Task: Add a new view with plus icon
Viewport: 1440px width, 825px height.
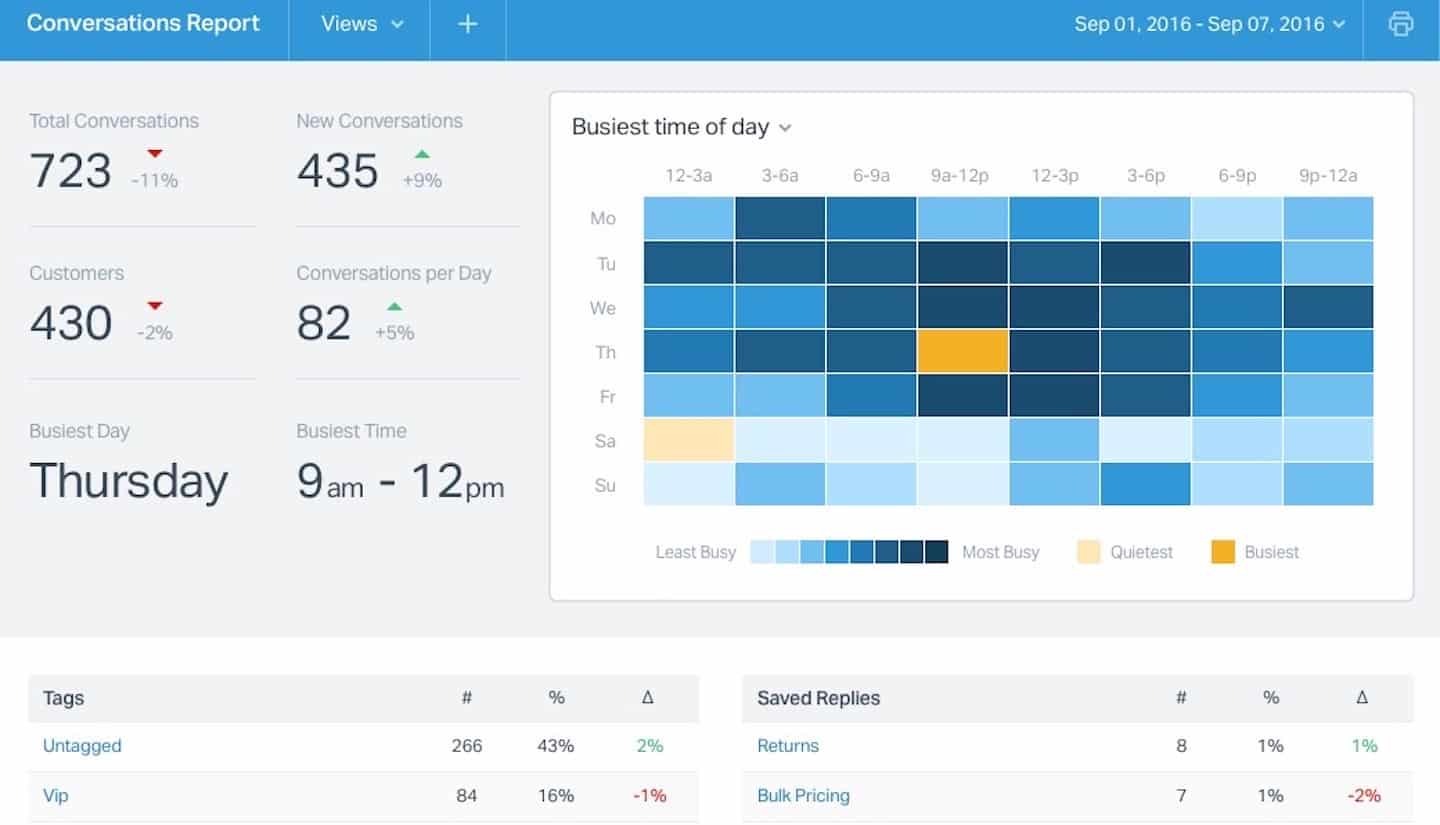Action: (x=467, y=24)
